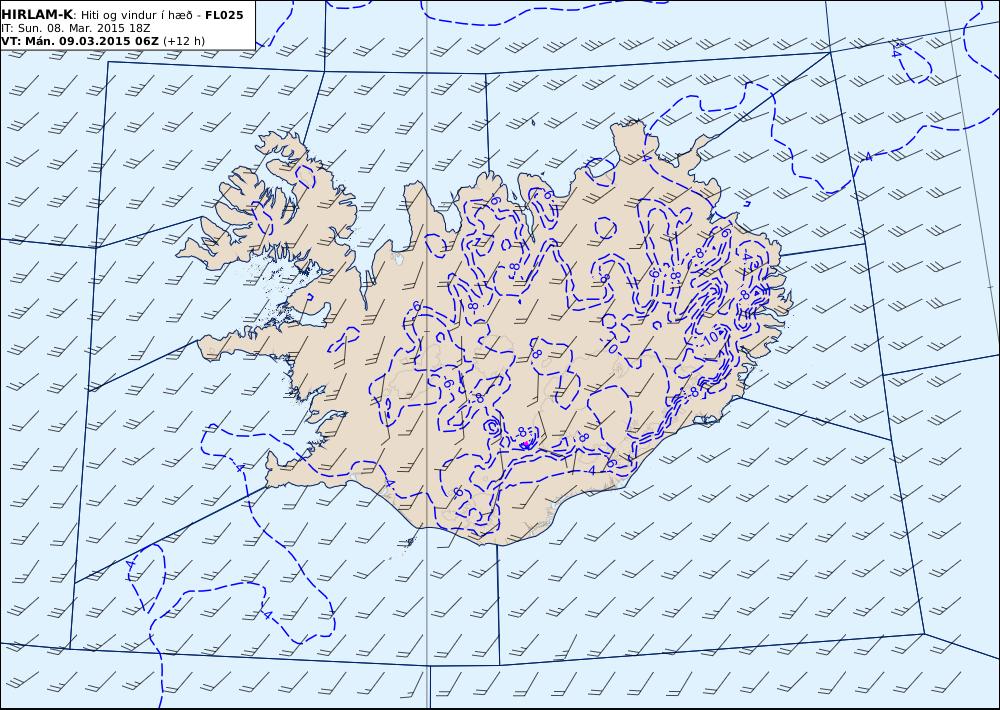Click the (+12 h) forecast offset text
Viewport: 1000px width, 710px height.
pyautogui.click(x=184, y=41)
